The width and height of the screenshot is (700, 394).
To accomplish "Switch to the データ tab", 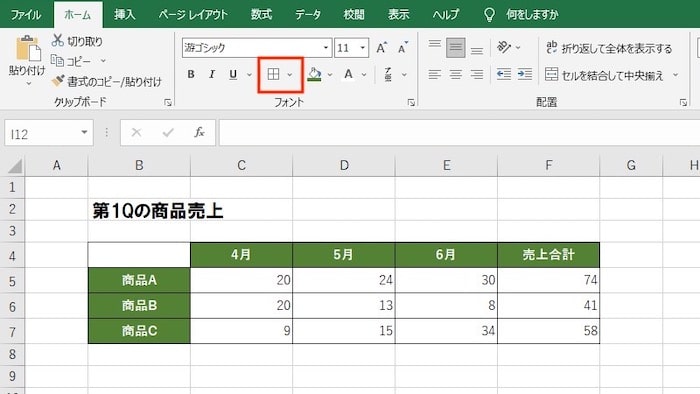I will 308,14.
